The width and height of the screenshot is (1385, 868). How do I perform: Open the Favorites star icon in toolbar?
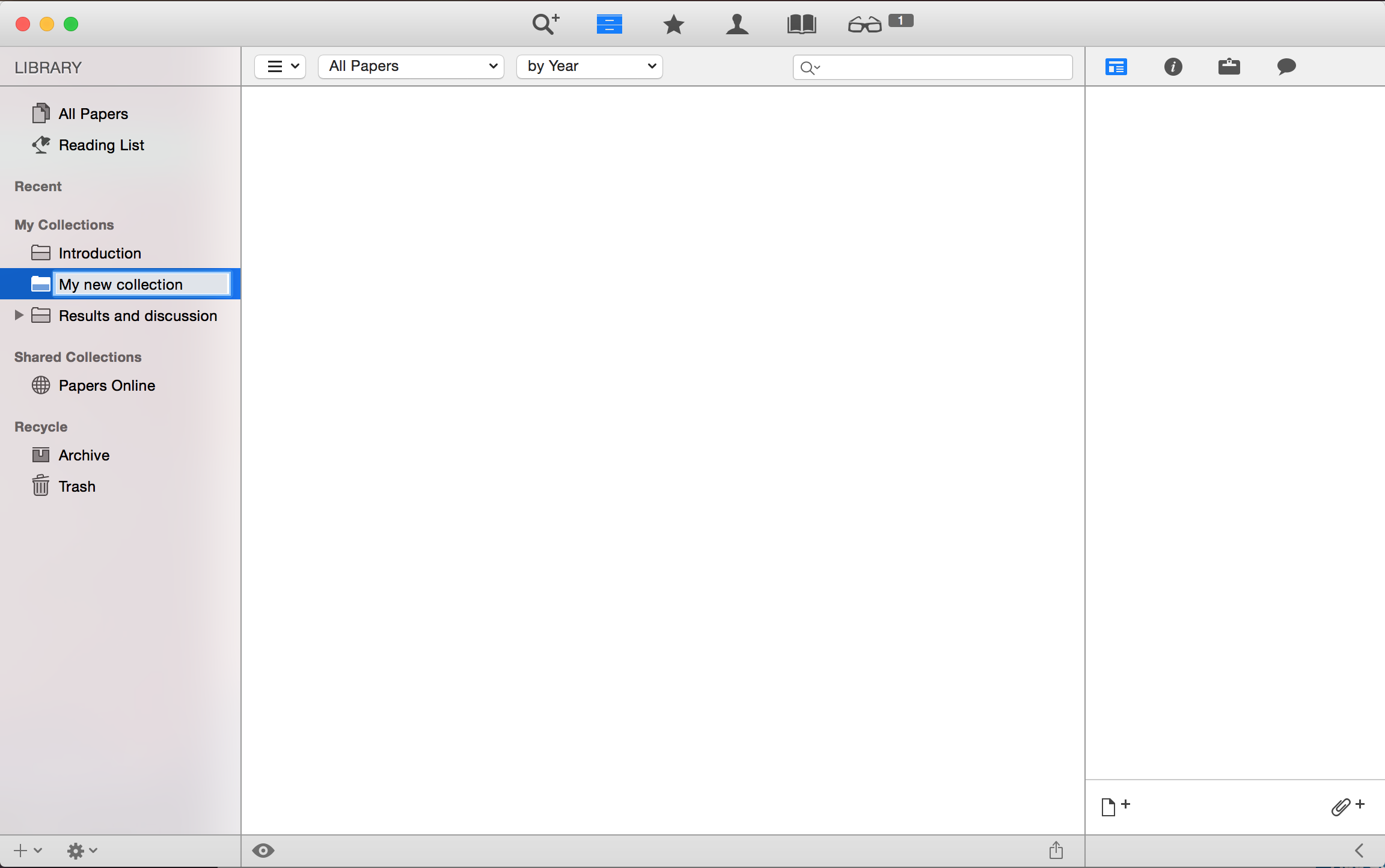point(673,24)
